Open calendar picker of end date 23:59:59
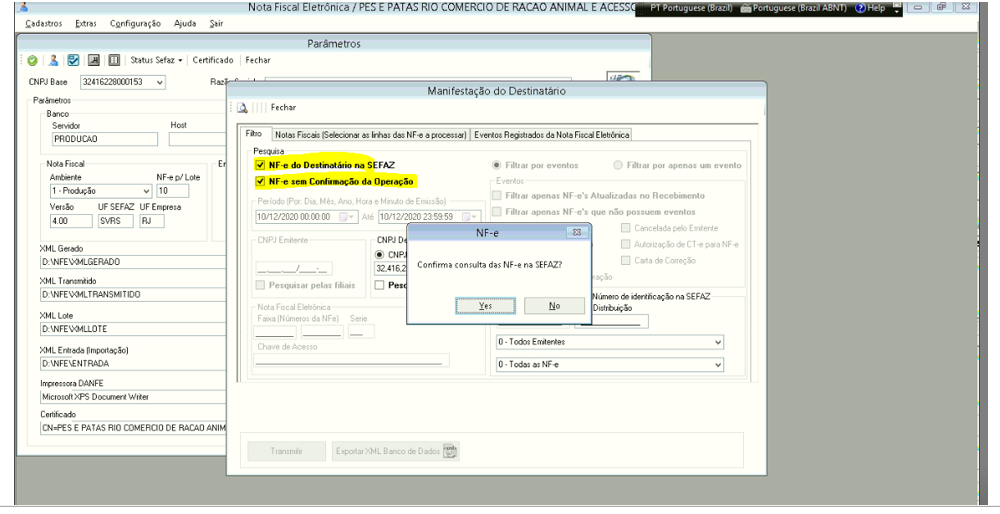Viewport: 1000px width, 514px height. coord(470,217)
